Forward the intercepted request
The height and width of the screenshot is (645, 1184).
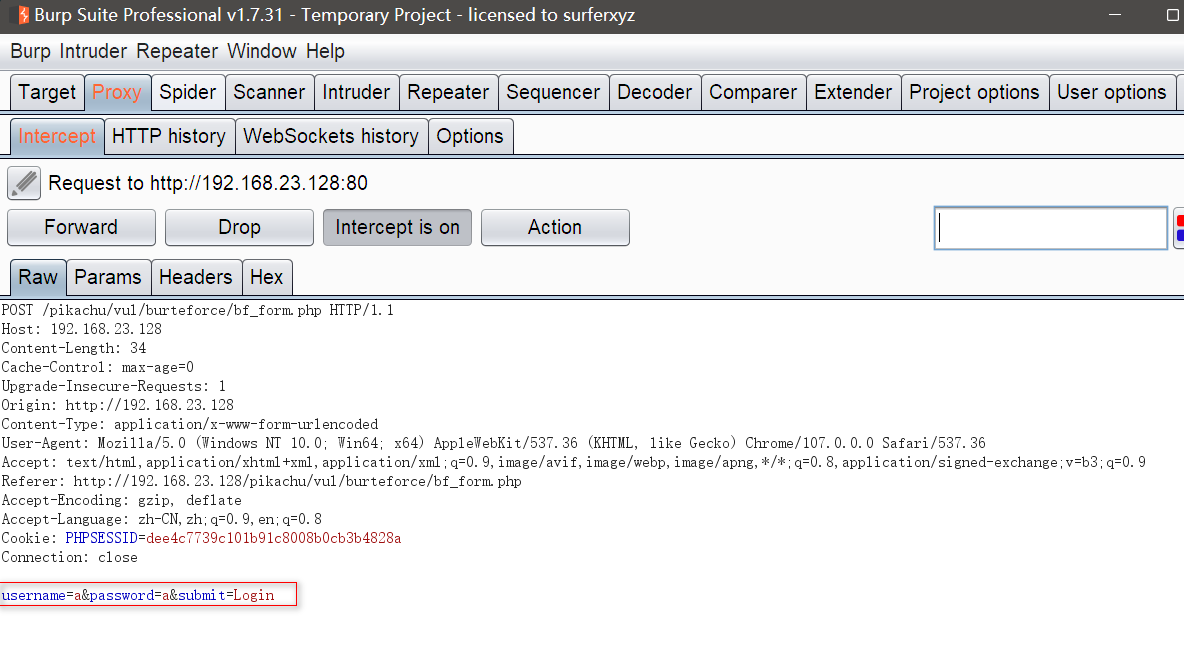tap(81, 228)
